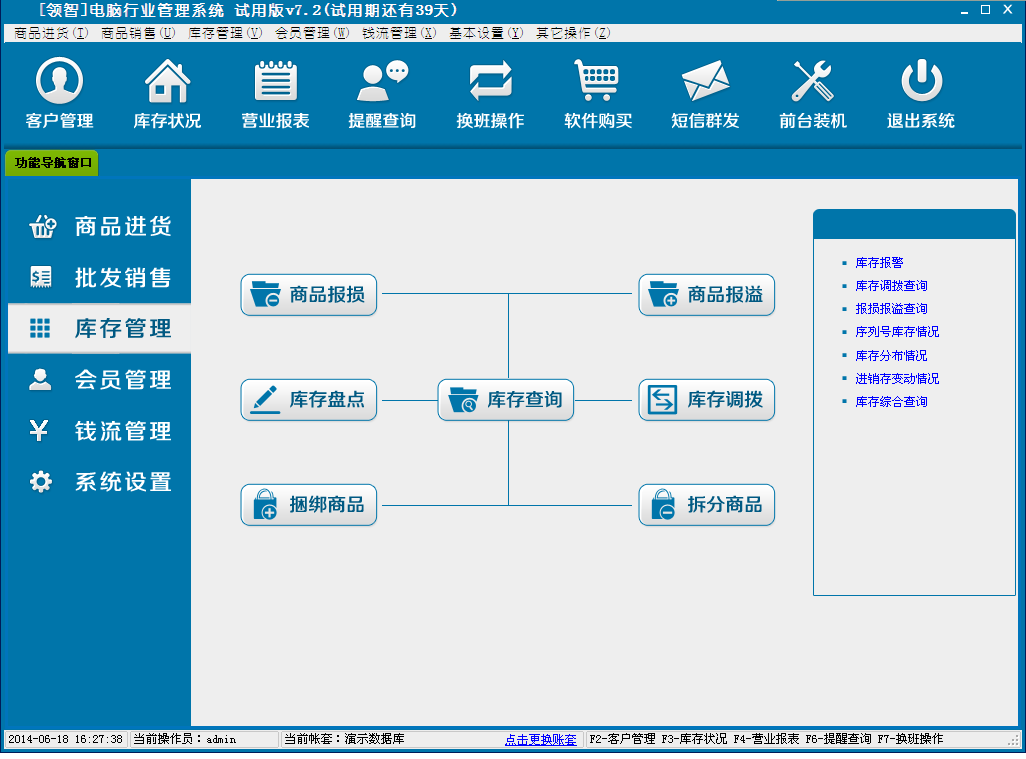Click the 库存报警 link in right panel
Image resolution: width=1026 pixels, height=759 pixels.
pyautogui.click(x=879, y=263)
